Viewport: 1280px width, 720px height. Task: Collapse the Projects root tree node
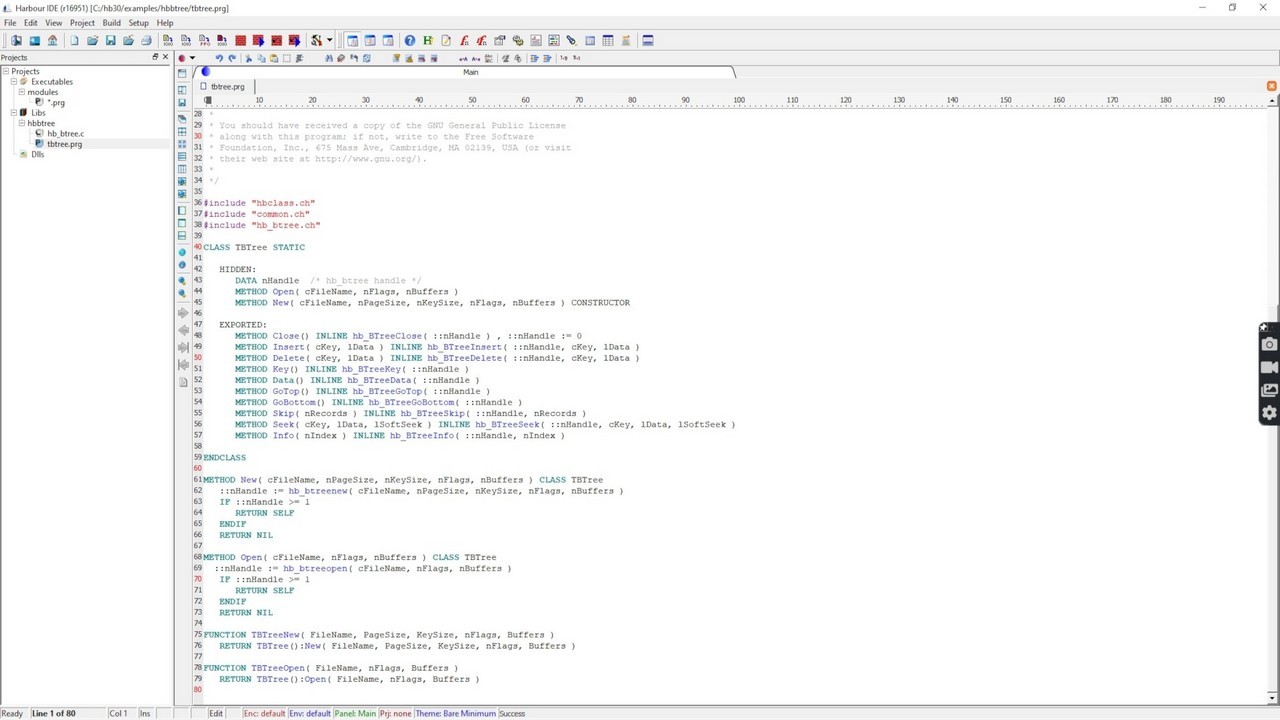pos(5,71)
